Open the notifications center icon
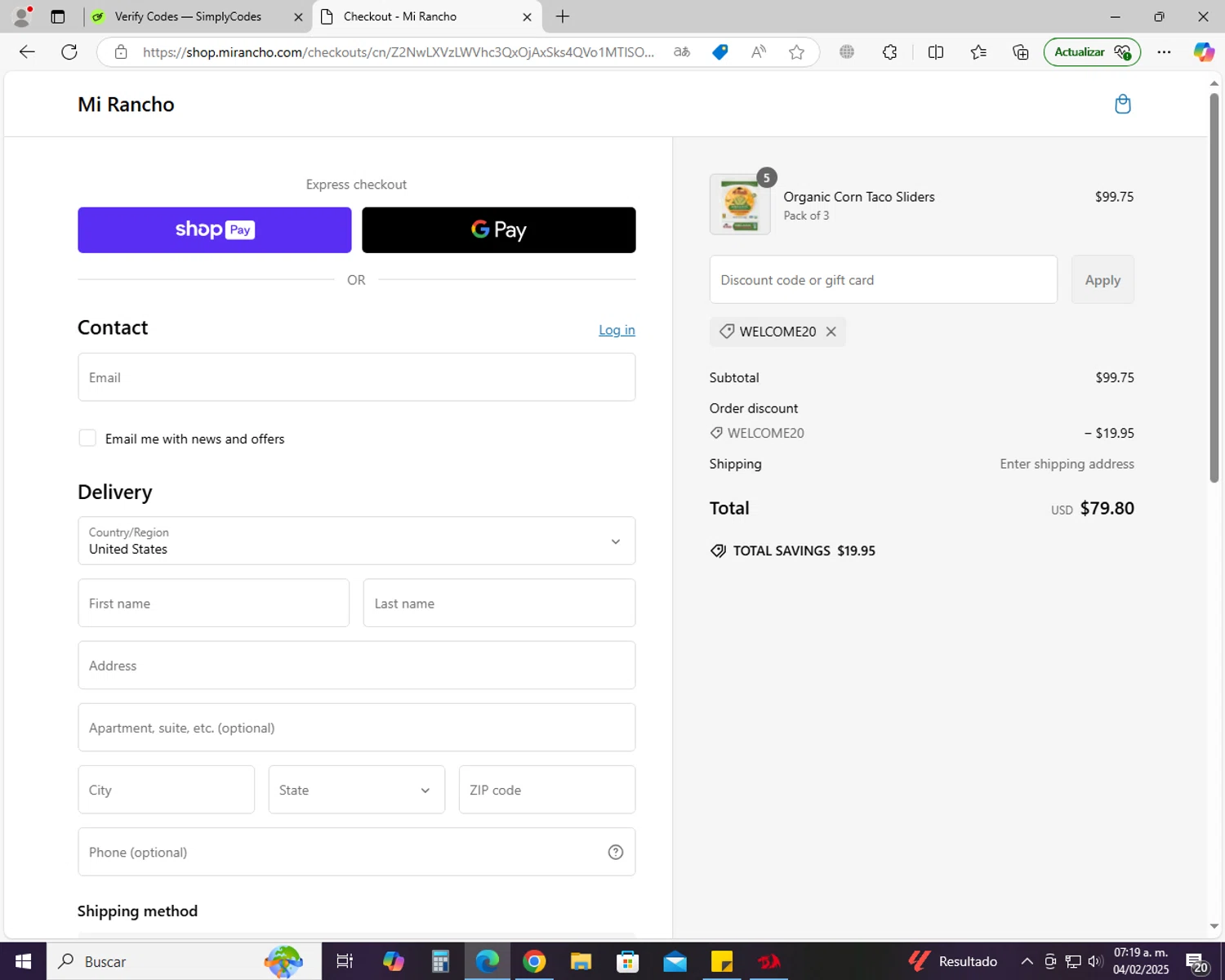The height and width of the screenshot is (980, 1225). click(1197, 961)
